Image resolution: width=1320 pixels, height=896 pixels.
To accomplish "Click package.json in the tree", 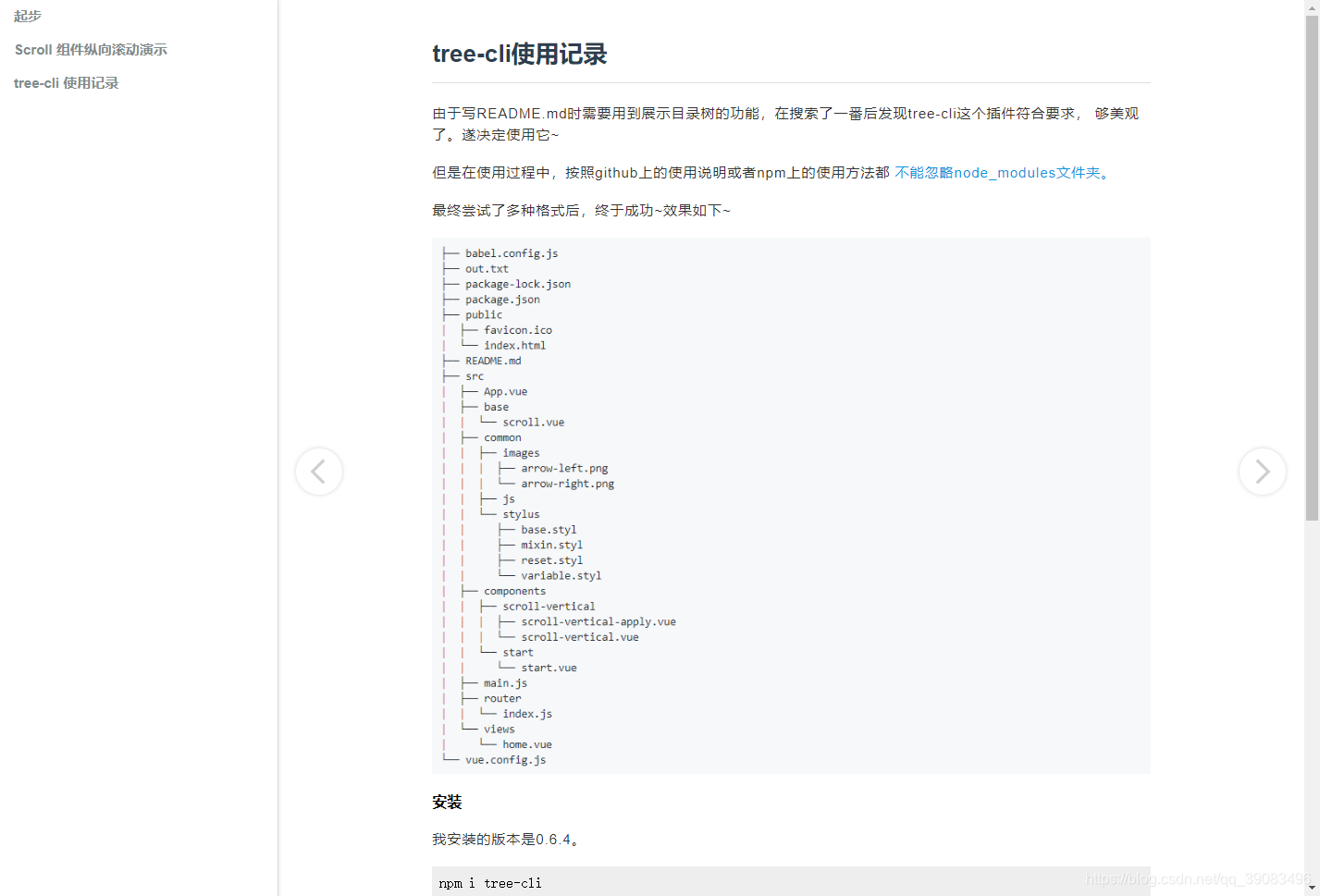I will coord(502,300).
